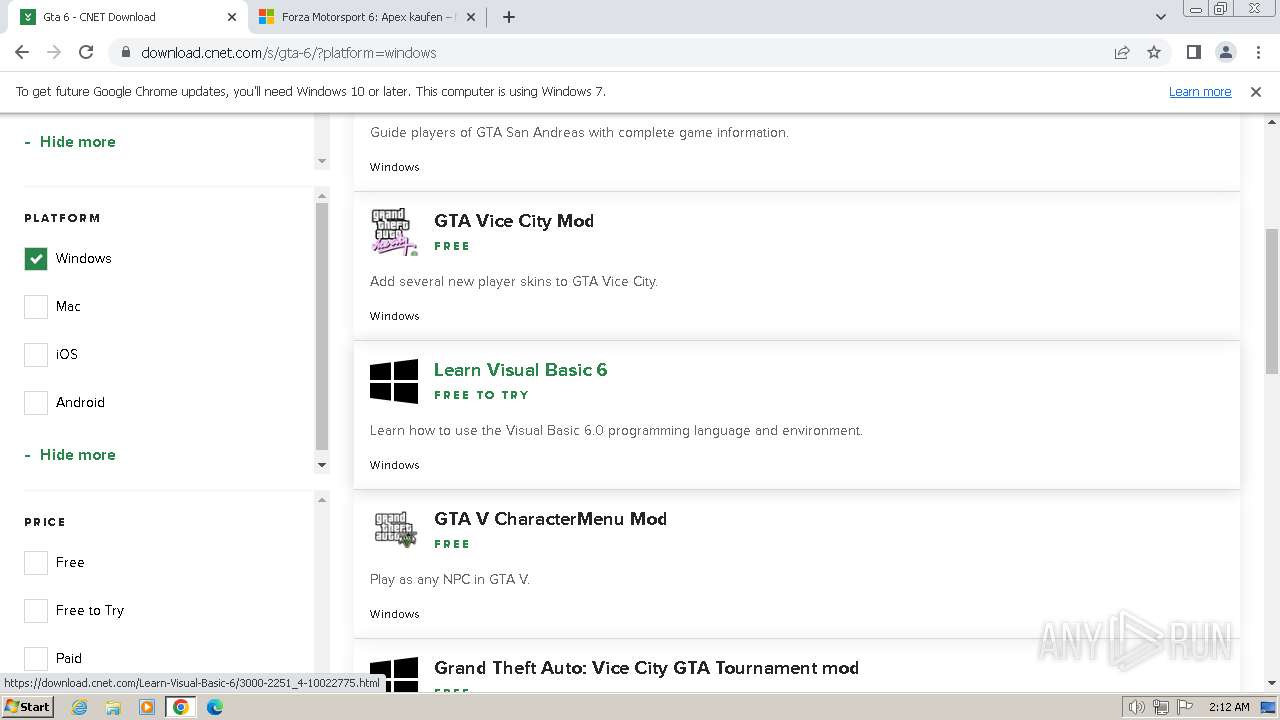Open Chrome three-dot menu
Viewport: 1280px width, 720px height.
pos(1257,52)
